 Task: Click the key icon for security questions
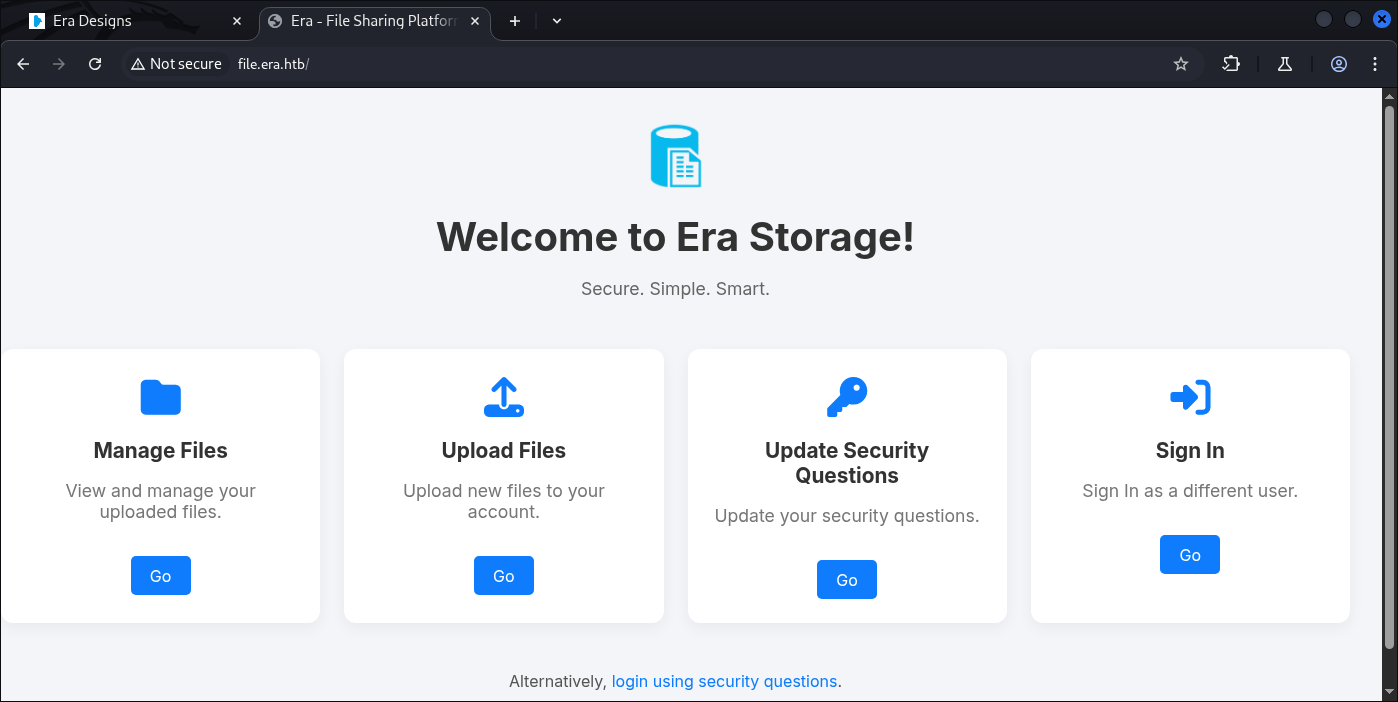click(846, 397)
